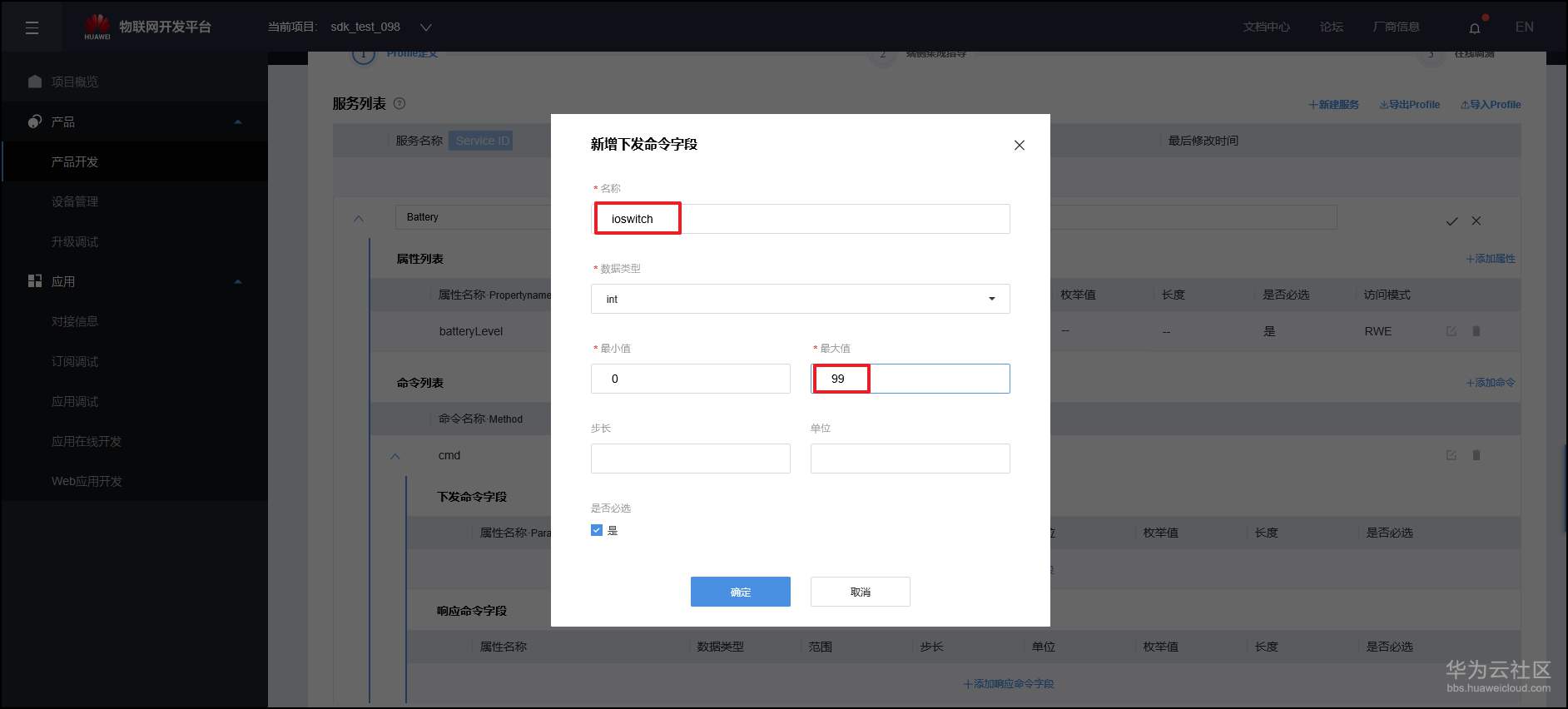Open the hamburger menu icon

(x=32, y=27)
